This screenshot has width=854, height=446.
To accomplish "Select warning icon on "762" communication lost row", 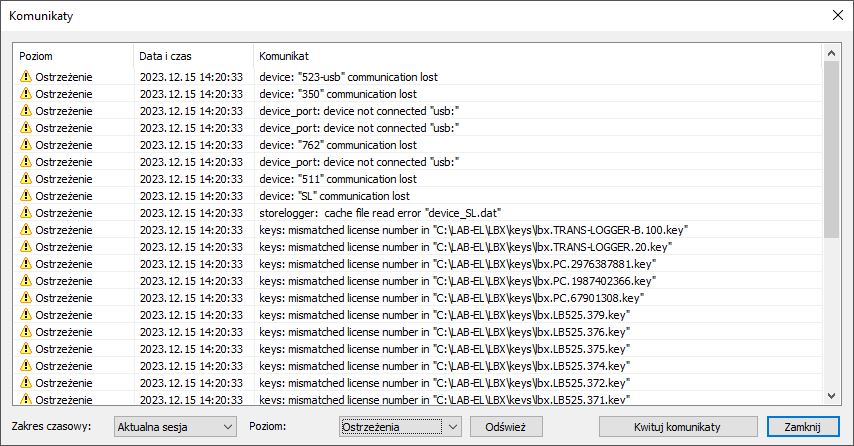I will pos(26,144).
